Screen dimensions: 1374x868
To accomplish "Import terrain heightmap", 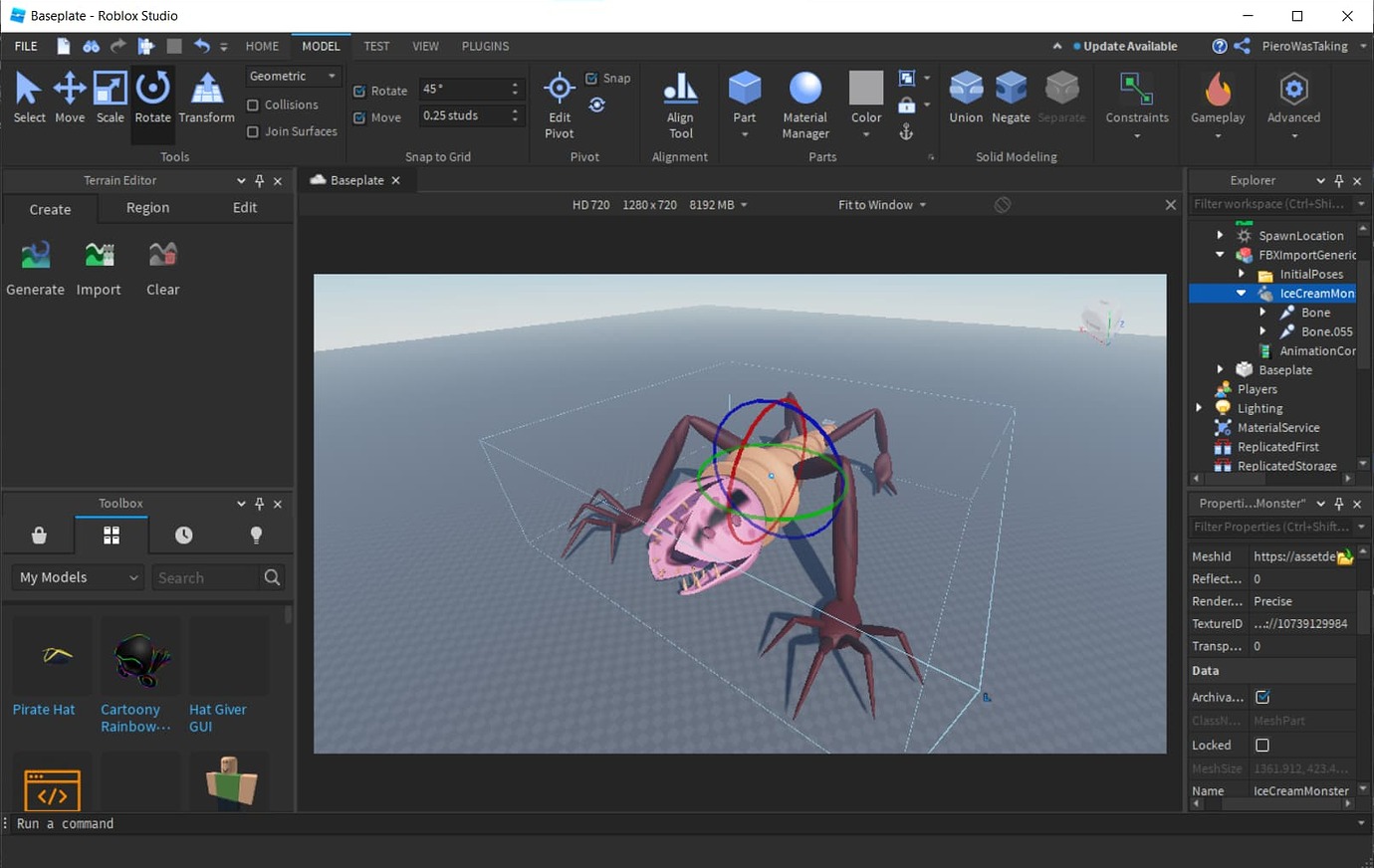I will (99, 269).
